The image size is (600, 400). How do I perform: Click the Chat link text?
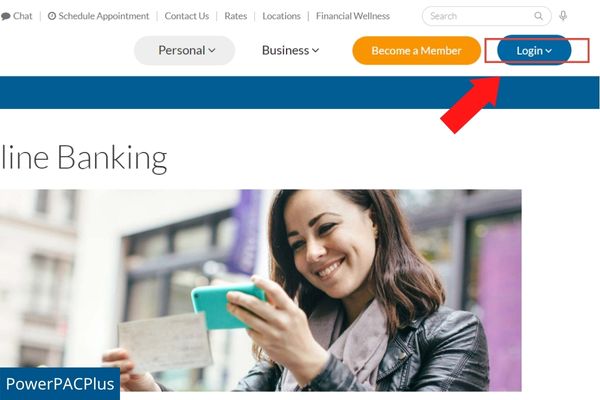point(23,16)
